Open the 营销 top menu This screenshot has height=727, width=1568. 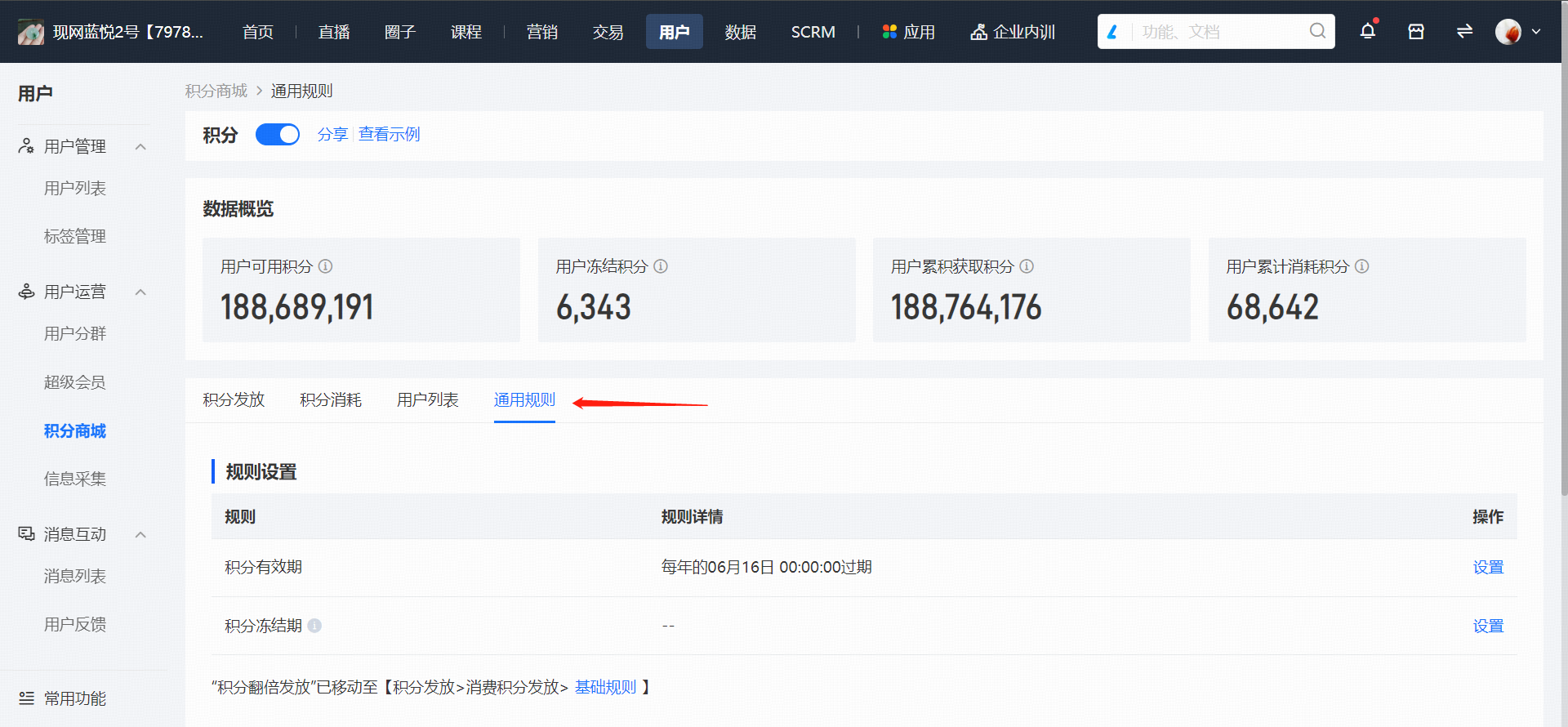542,32
